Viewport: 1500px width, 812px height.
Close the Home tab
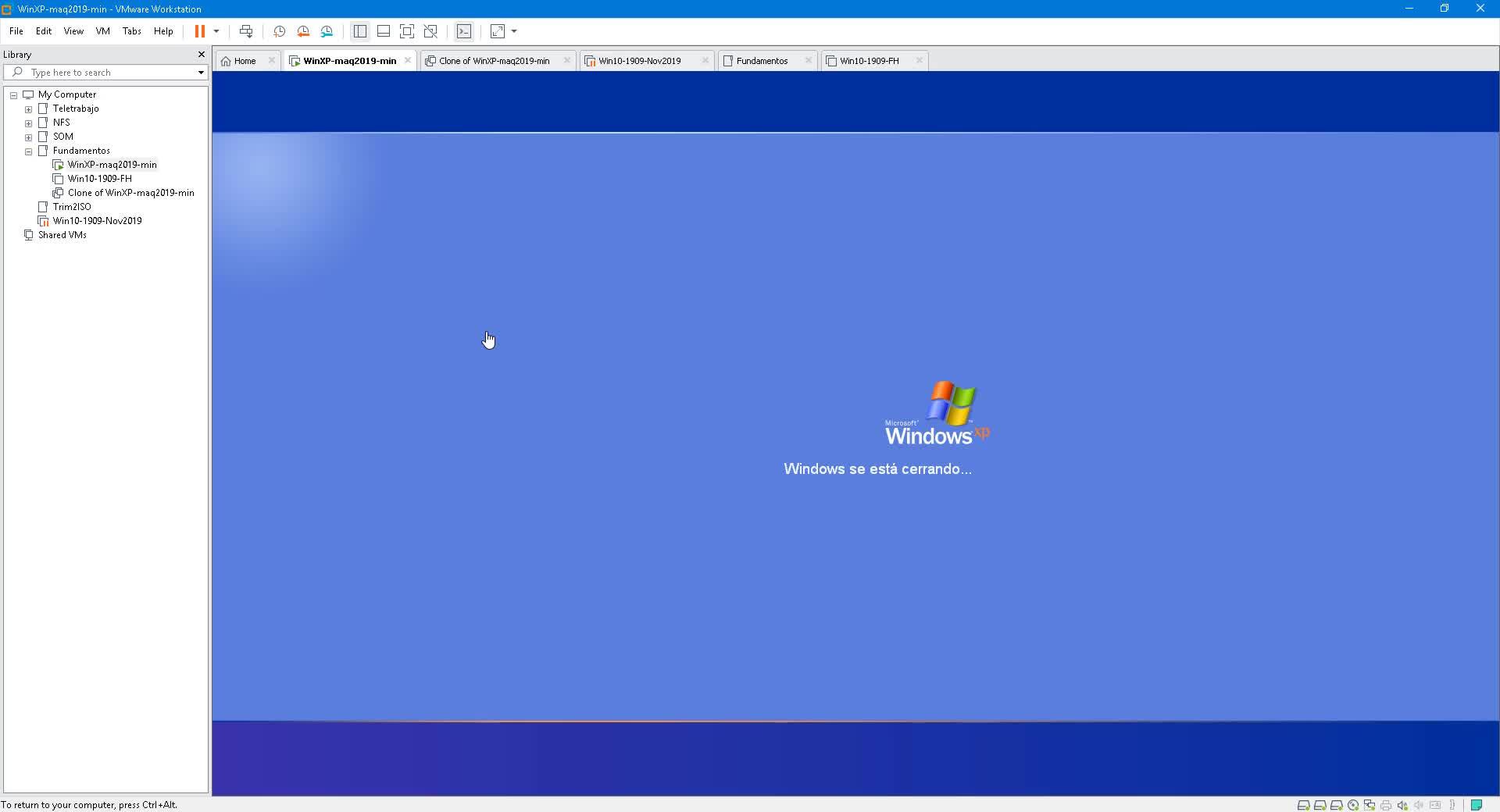pyautogui.click(x=272, y=60)
